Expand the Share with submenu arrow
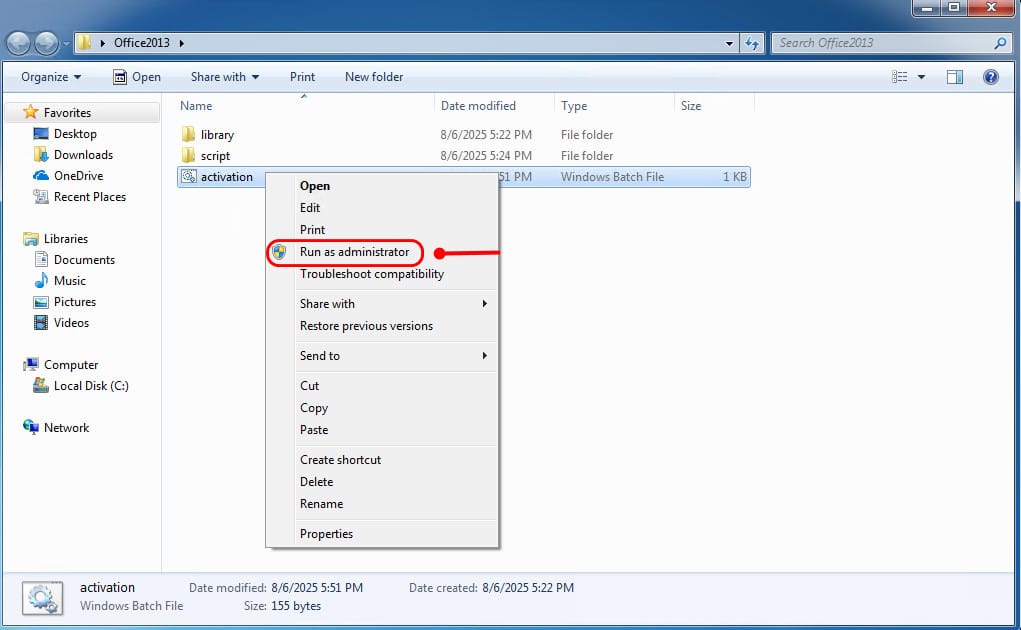Viewport: 1021px width, 630px height. pos(484,303)
